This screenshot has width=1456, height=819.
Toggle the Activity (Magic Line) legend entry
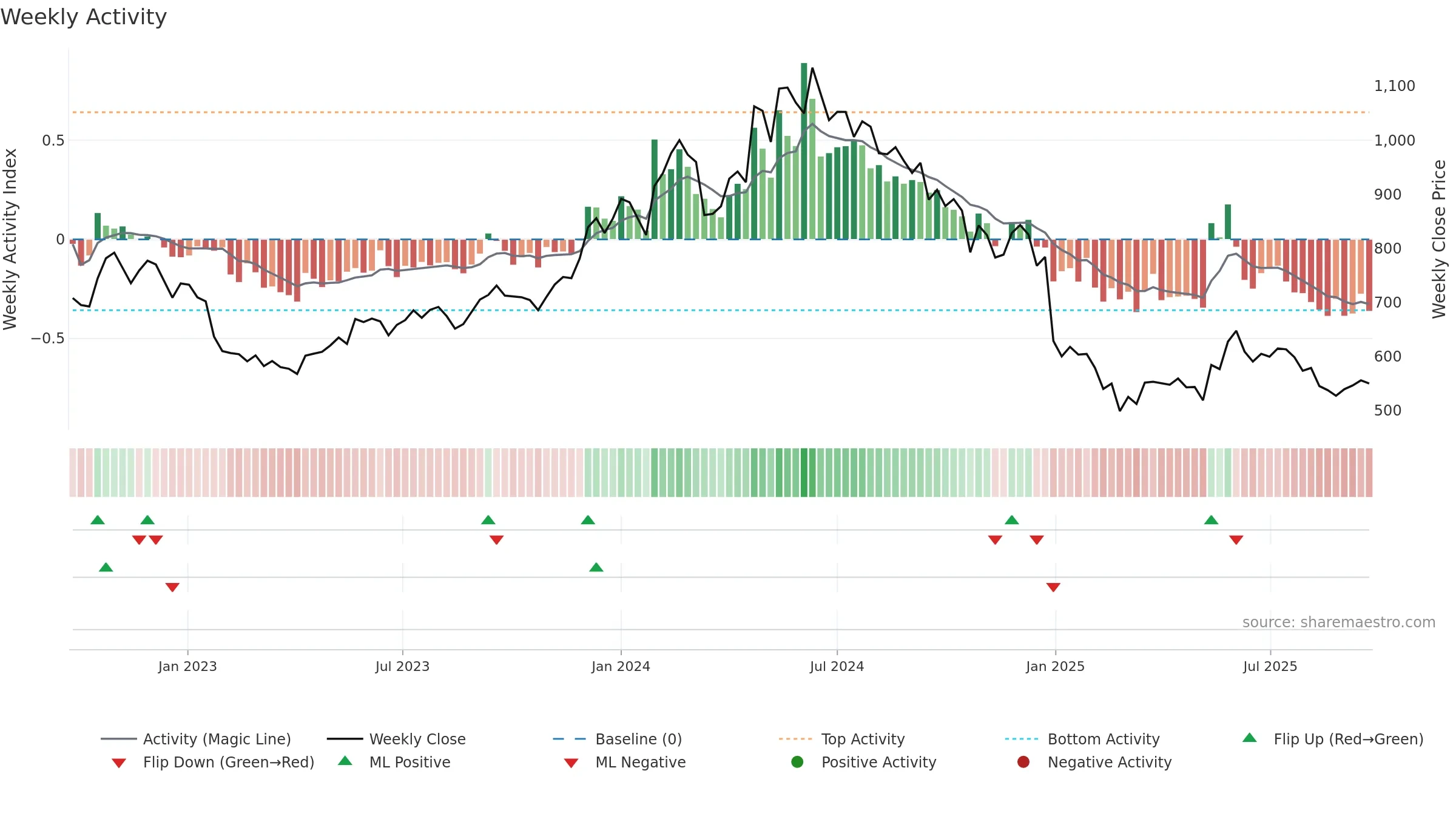click(x=195, y=739)
